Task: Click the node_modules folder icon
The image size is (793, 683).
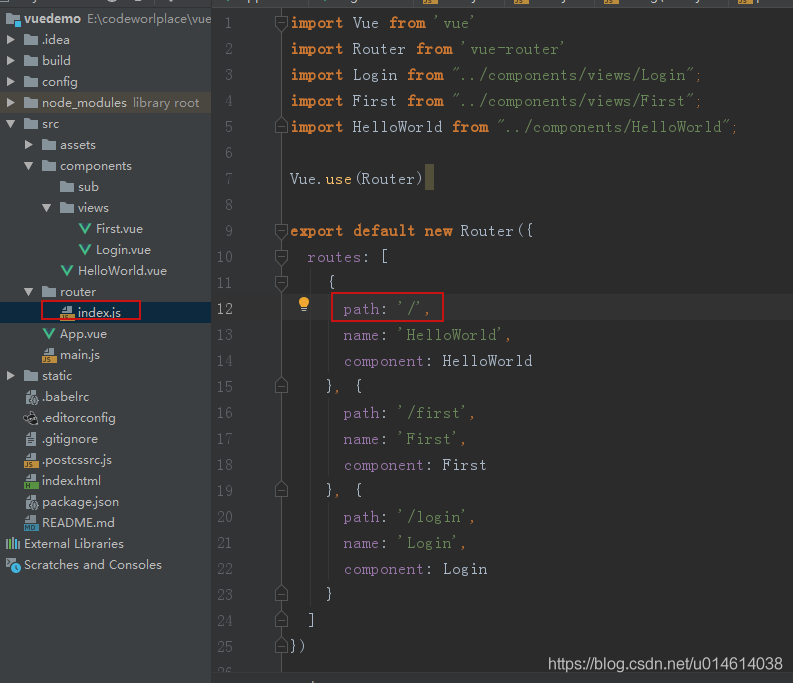Action: (31, 103)
